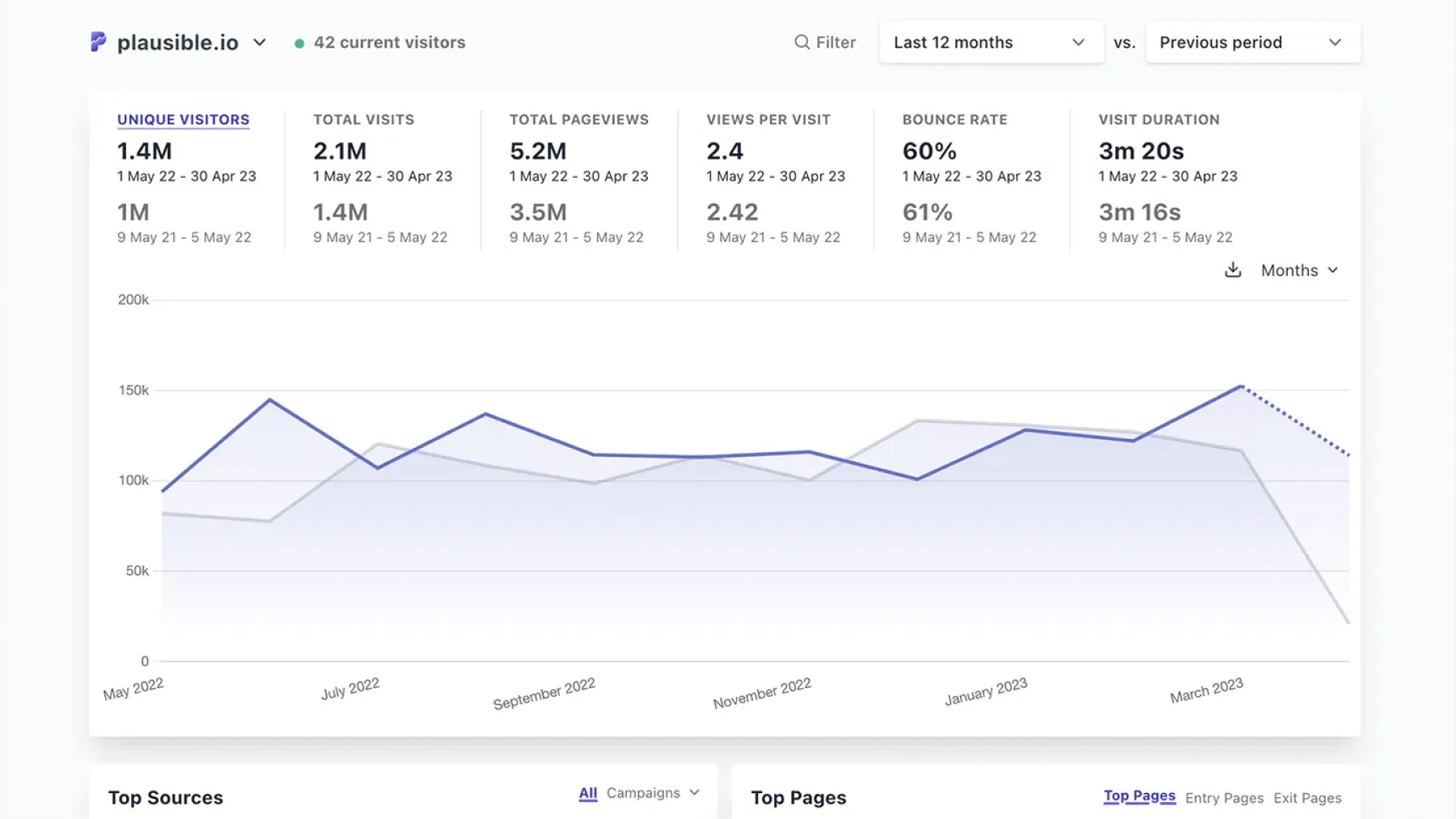Screen dimensions: 1456x819
Task: Click the 3m 16s previous duration value
Action: (x=1140, y=212)
